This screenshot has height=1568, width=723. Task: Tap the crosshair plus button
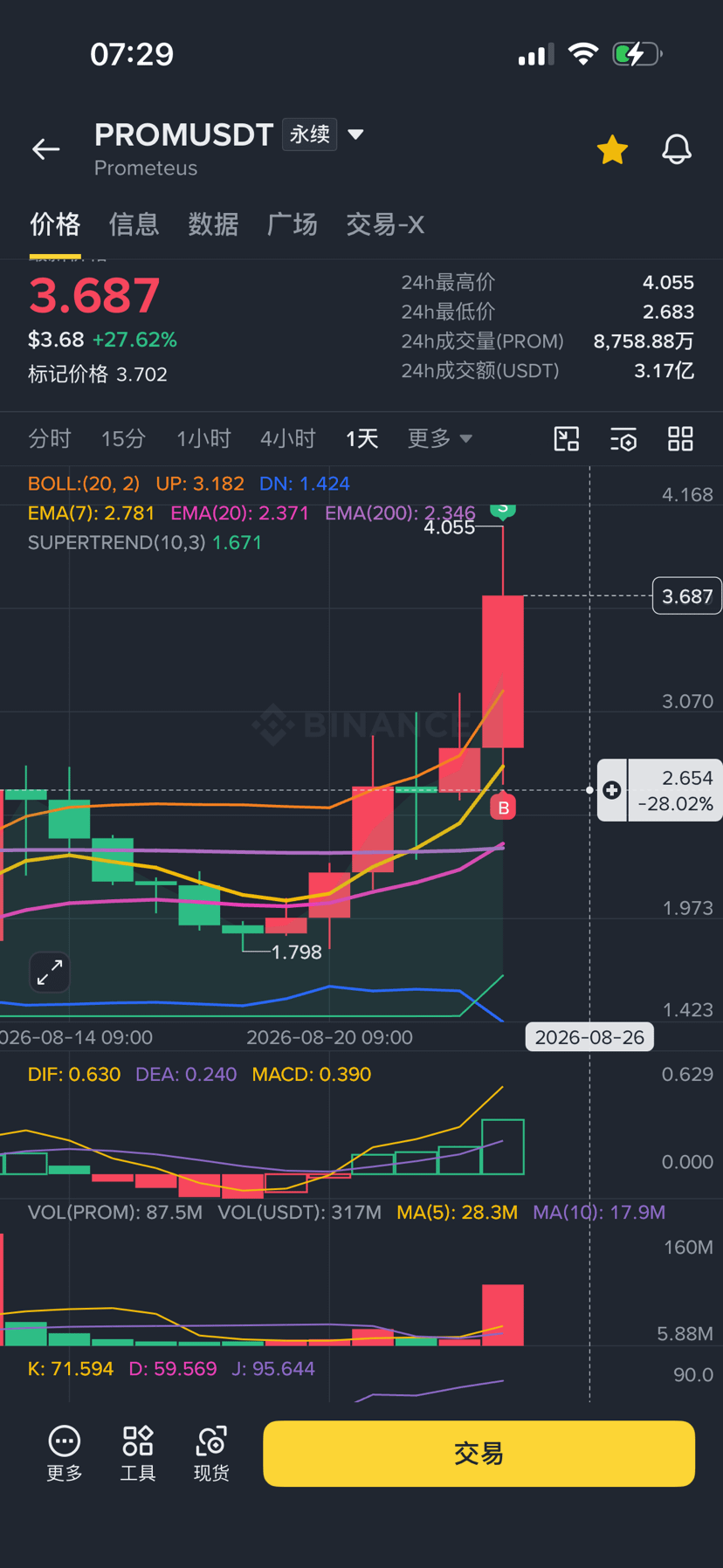click(x=612, y=790)
